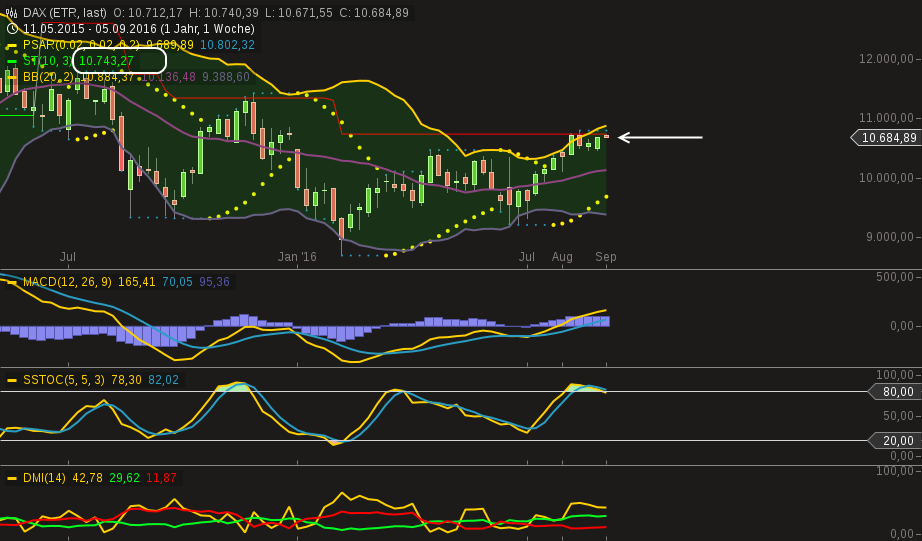Click the latest candlestick at Sep

(x=606, y=136)
